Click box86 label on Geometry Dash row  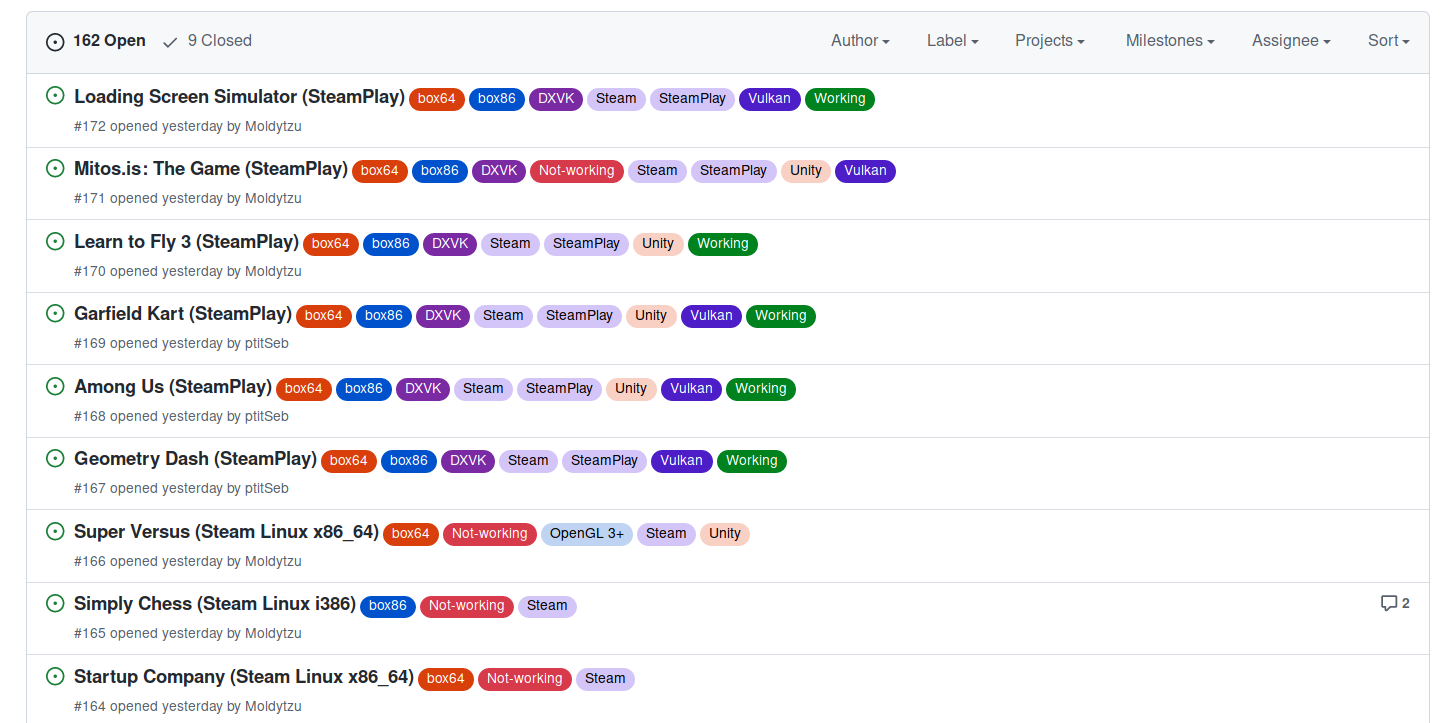409,461
